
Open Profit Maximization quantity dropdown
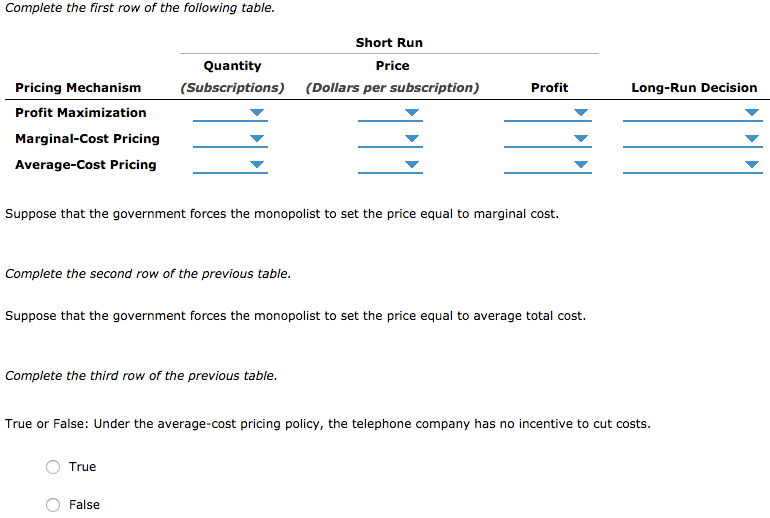tap(232, 113)
